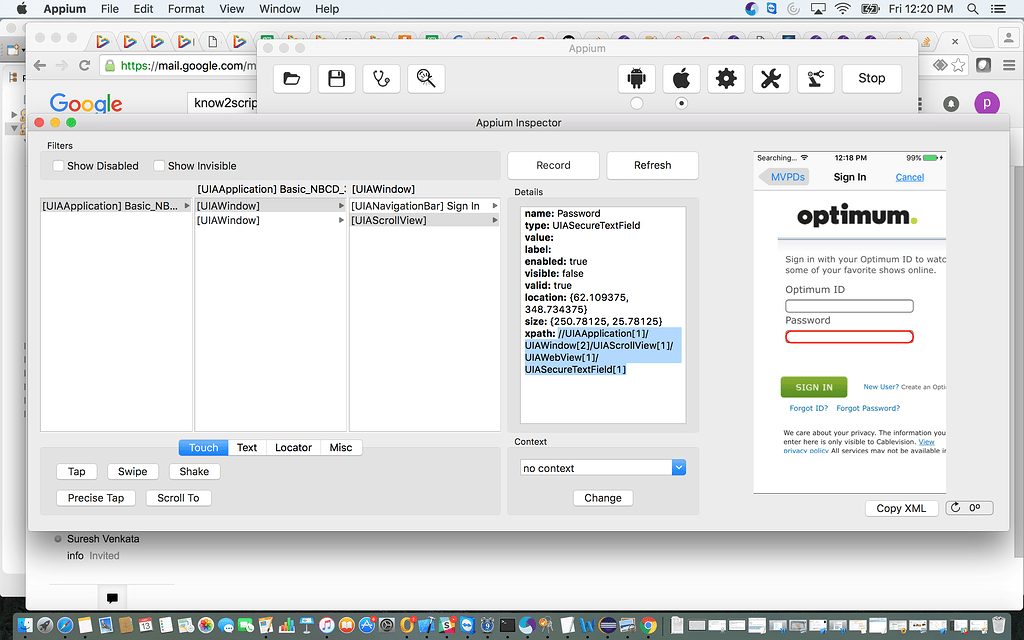
Task: Select the Android robot platform icon
Action: (x=637, y=78)
